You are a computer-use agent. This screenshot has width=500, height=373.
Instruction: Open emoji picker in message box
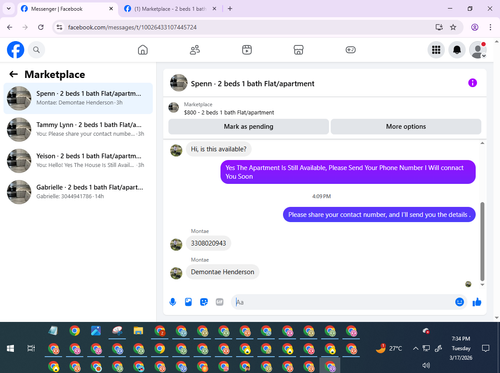[459, 302]
